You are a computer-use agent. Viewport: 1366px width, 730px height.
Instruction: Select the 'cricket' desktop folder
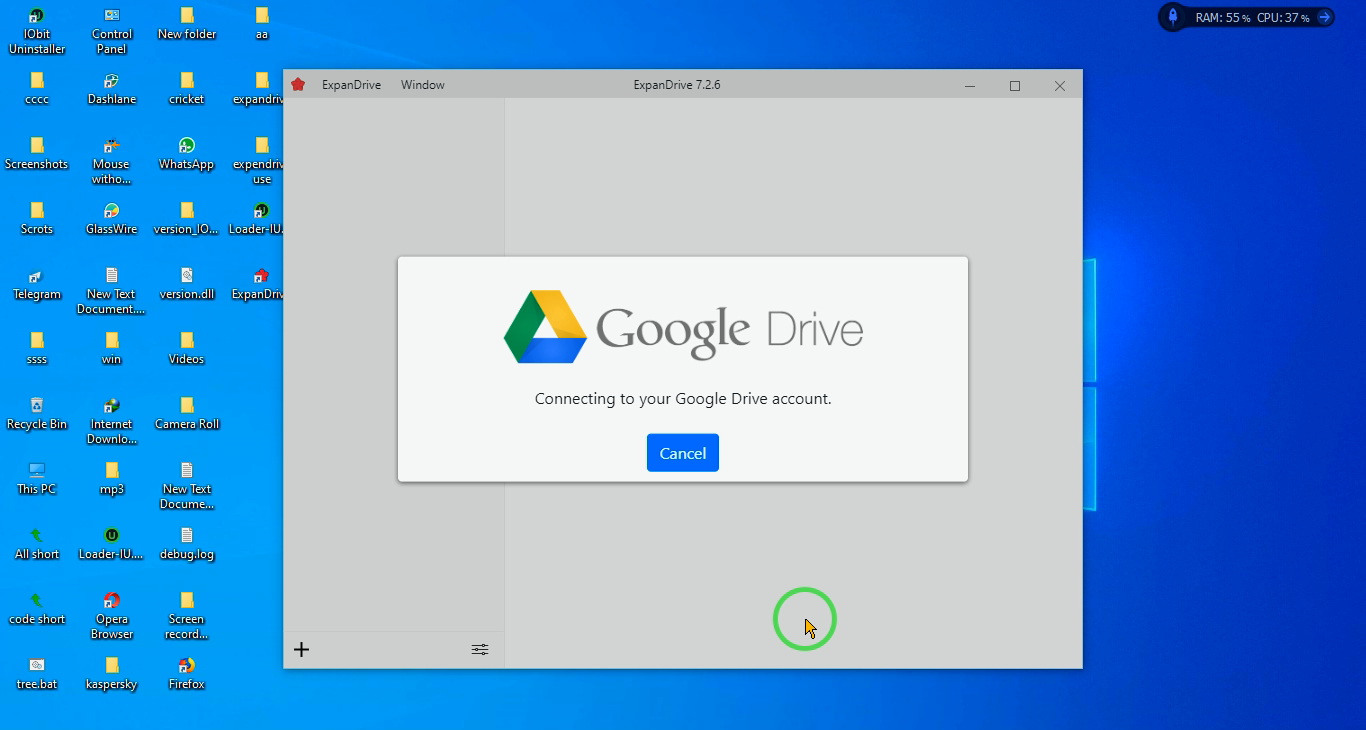click(187, 89)
